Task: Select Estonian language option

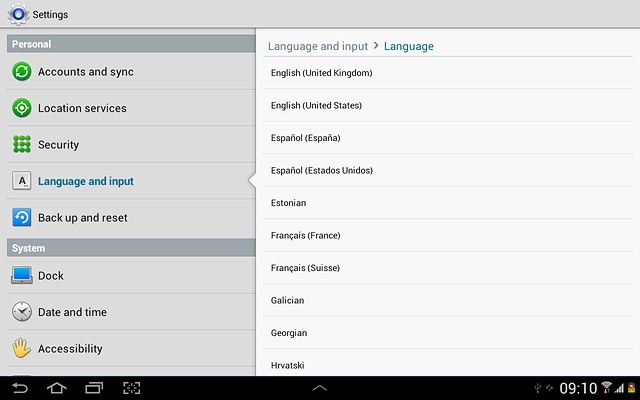Action: (448, 203)
